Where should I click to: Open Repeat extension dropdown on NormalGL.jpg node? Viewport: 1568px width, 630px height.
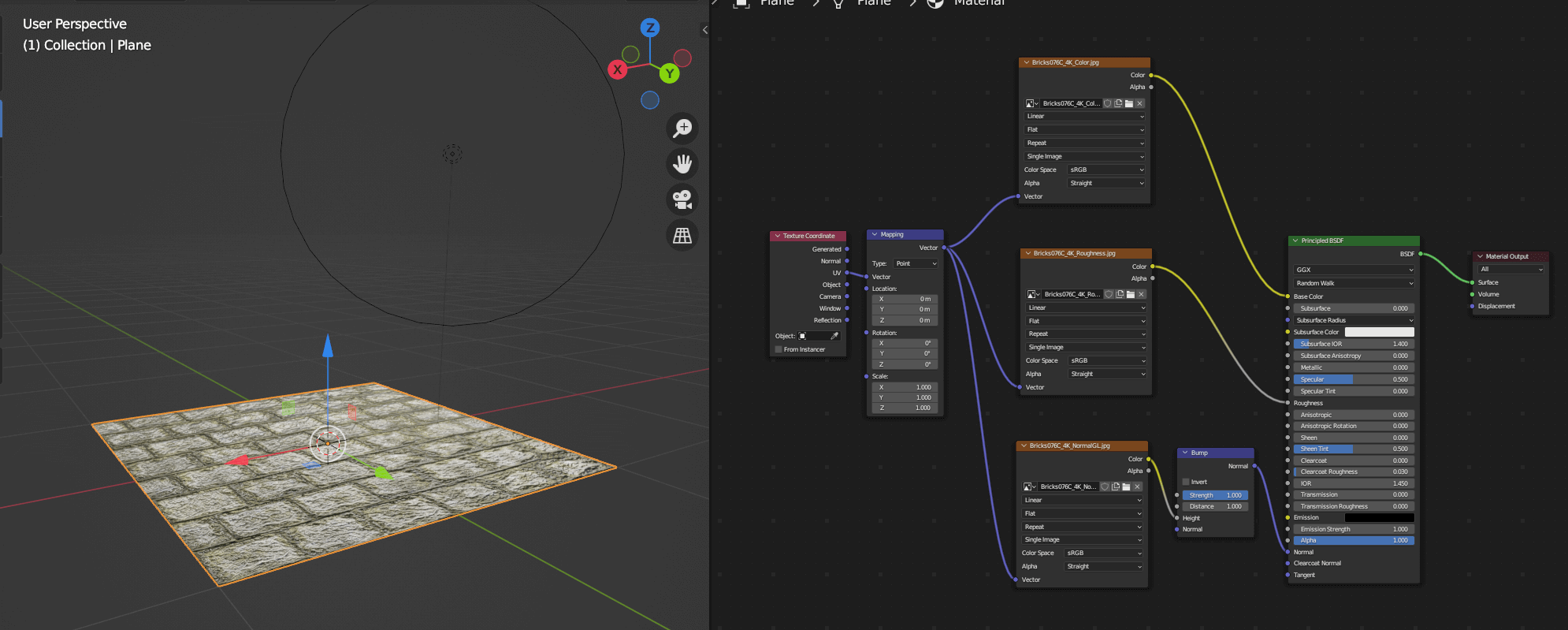click(1082, 527)
